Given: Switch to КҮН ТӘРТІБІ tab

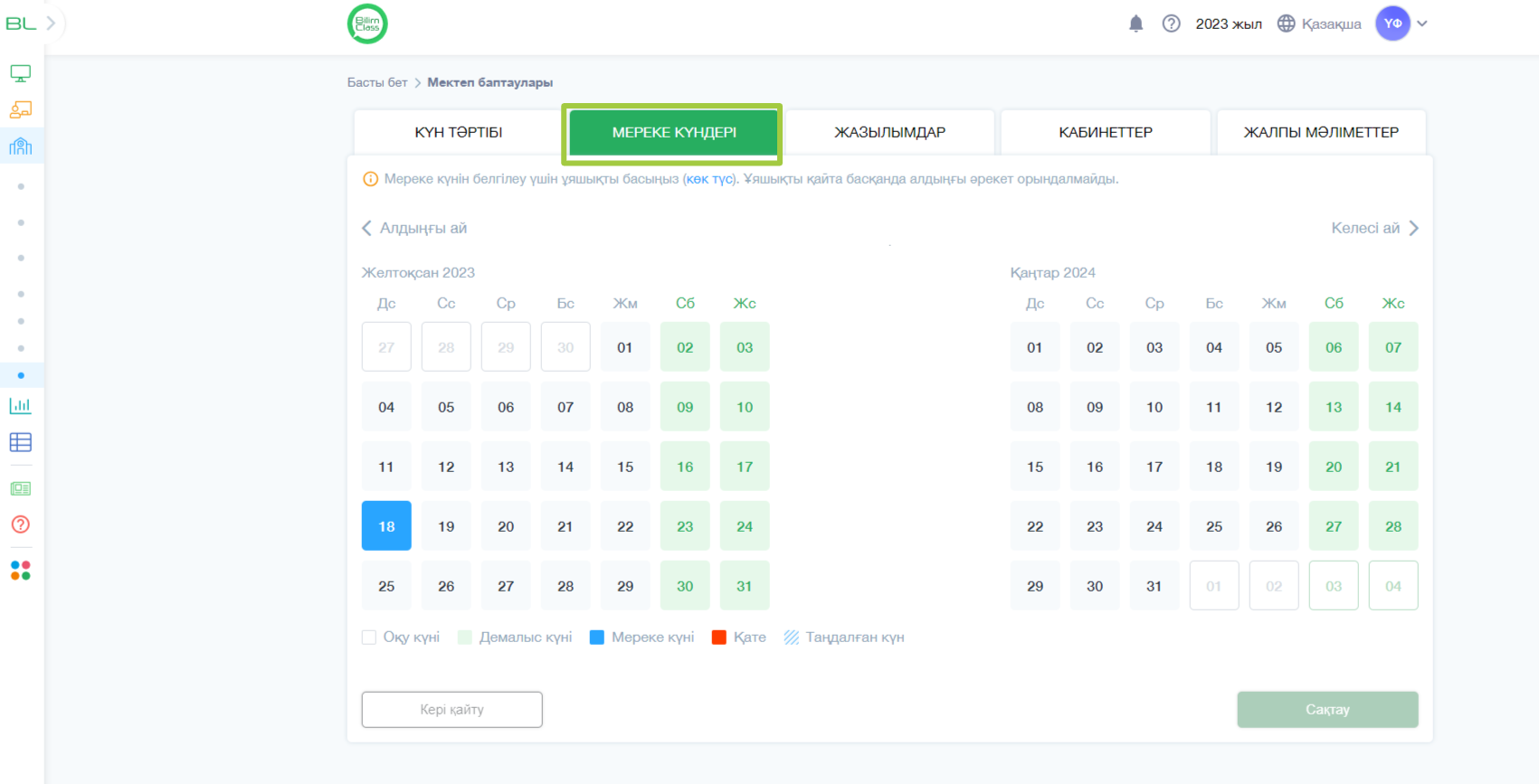Looking at the screenshot, I should pyautogui.click(x=459, y=132).
